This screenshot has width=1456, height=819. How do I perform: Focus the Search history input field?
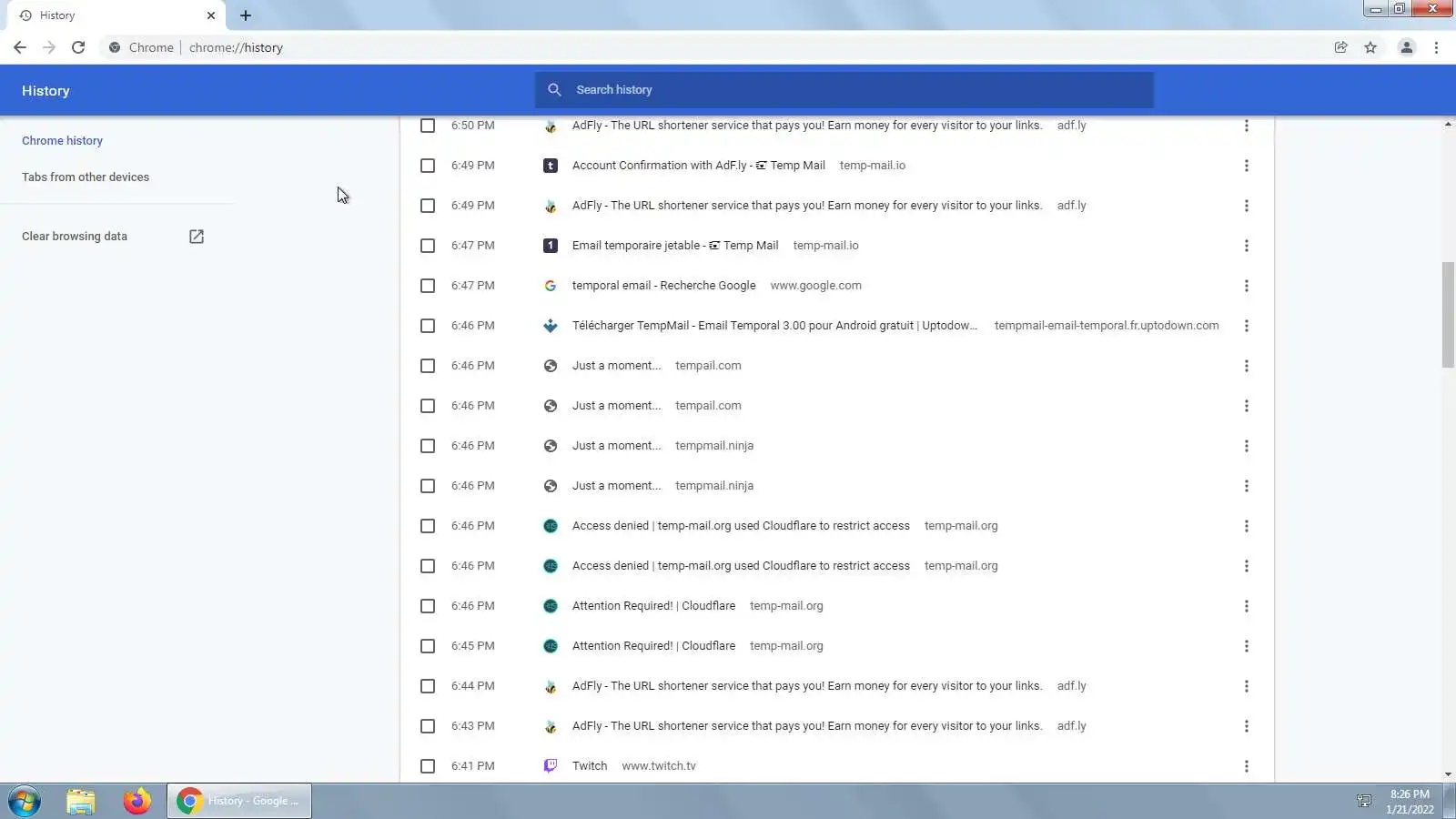[x=844, y=90]
